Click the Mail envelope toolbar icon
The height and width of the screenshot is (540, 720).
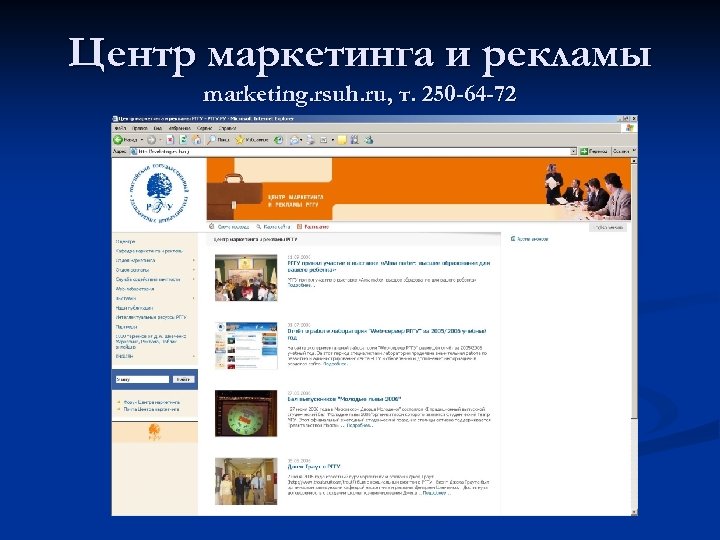coord(294,140)
